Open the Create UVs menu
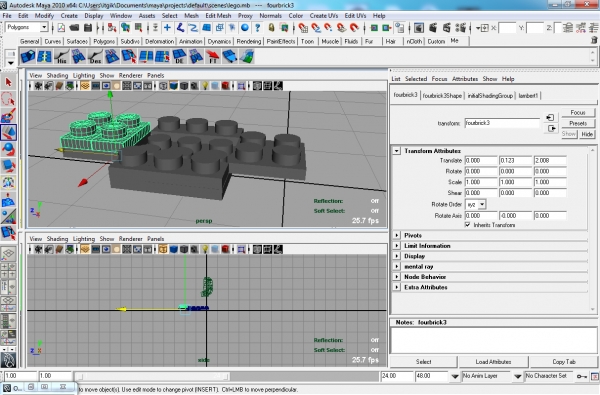Screen dimensions: 600x395 (323, 16)
